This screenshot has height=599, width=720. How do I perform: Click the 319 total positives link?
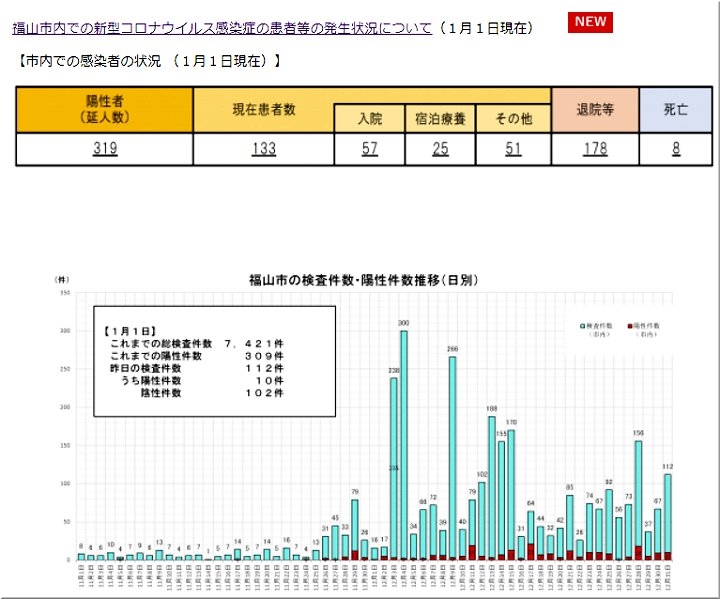(104, 149)
